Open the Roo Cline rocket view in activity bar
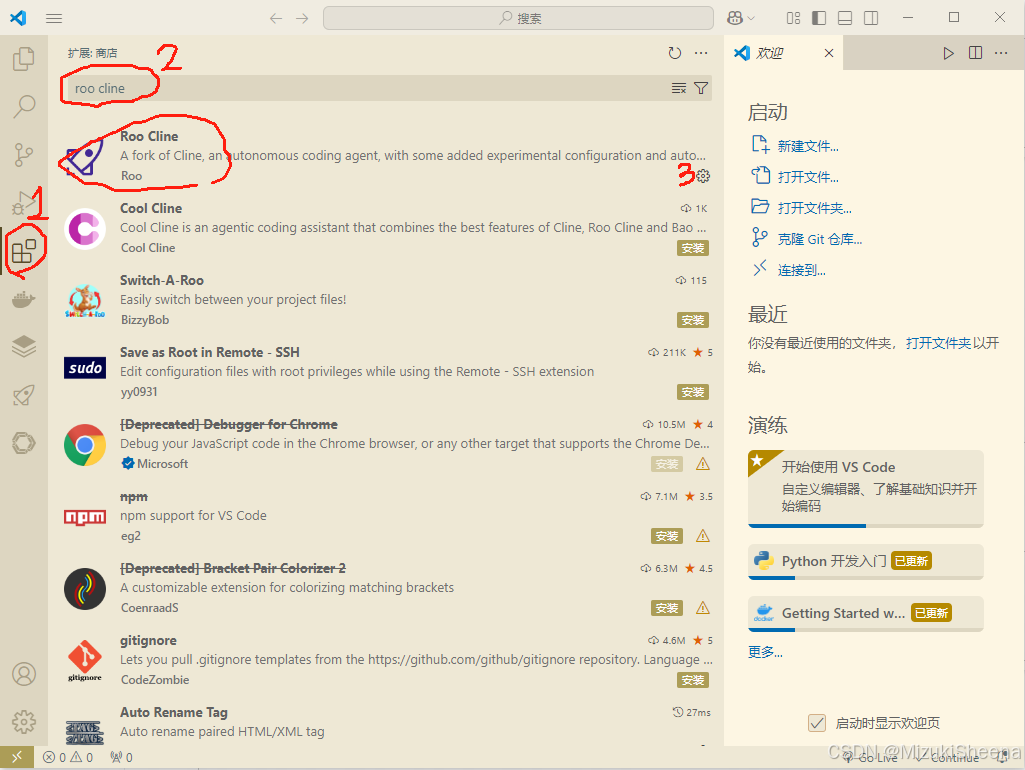 point(24,395)
